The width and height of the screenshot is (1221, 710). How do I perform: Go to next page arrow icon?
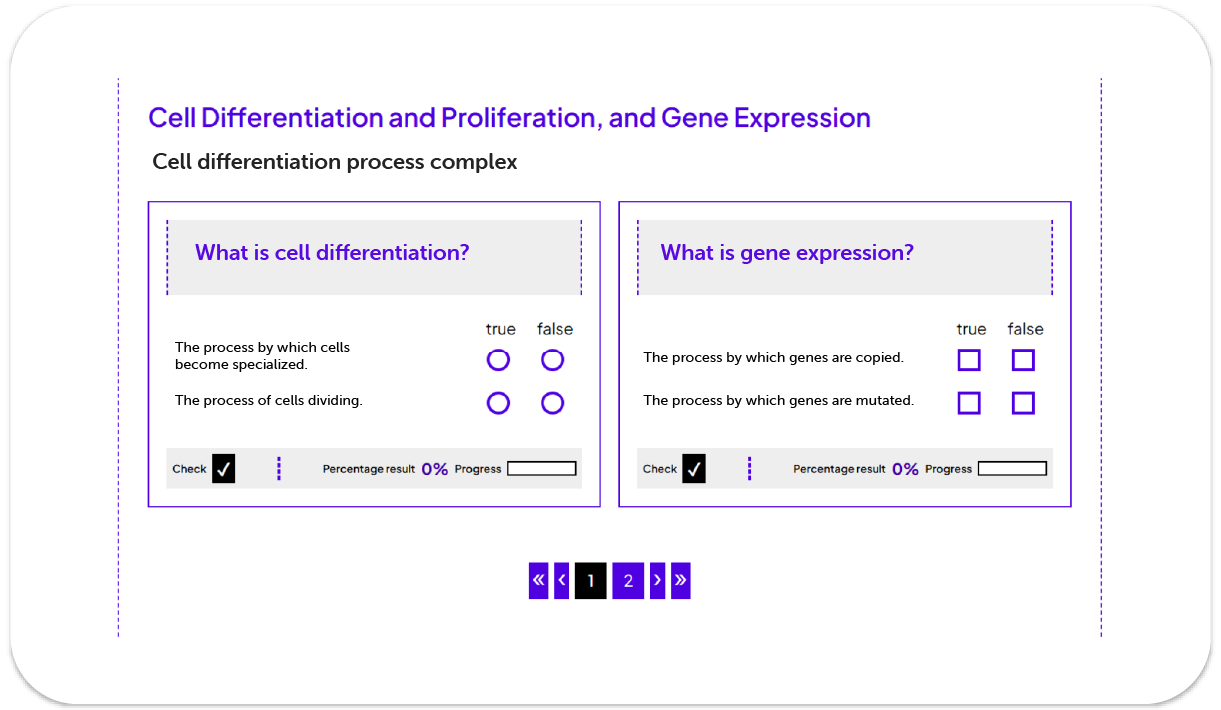click(x=657, y=580)
